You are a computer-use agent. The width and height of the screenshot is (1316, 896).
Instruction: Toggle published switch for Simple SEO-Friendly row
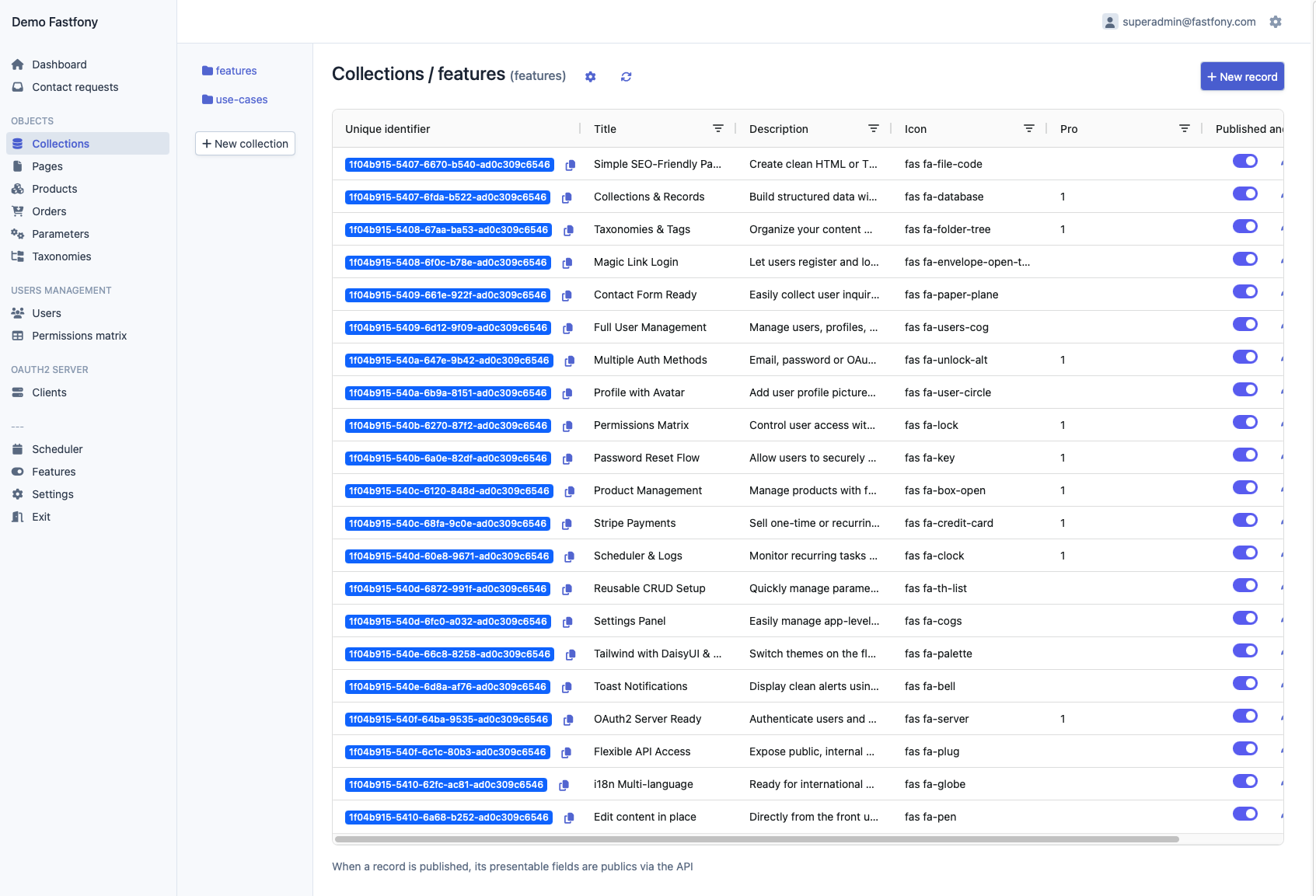(1245, 161)
